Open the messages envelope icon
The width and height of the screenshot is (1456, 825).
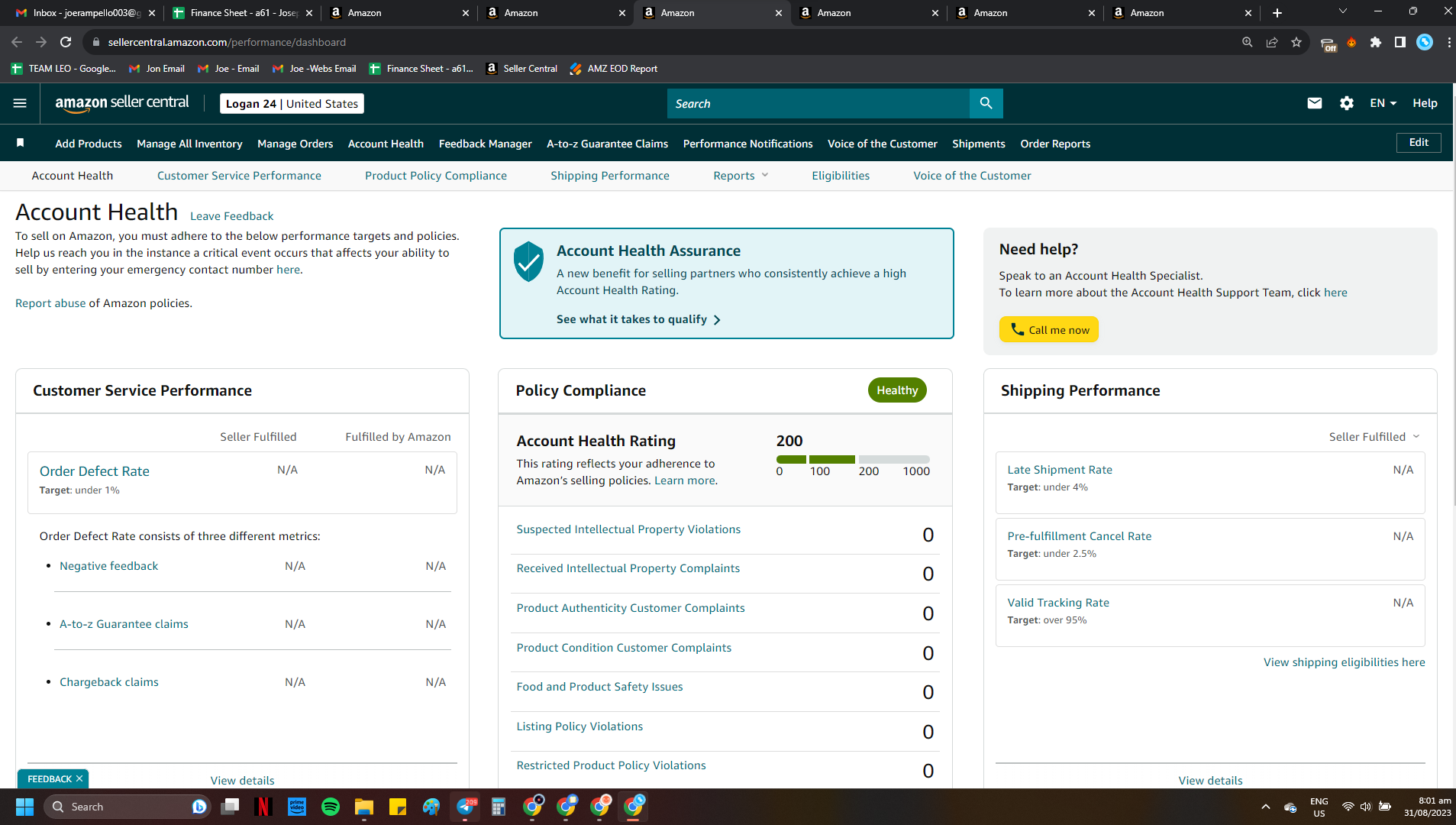click(1315, 103)
